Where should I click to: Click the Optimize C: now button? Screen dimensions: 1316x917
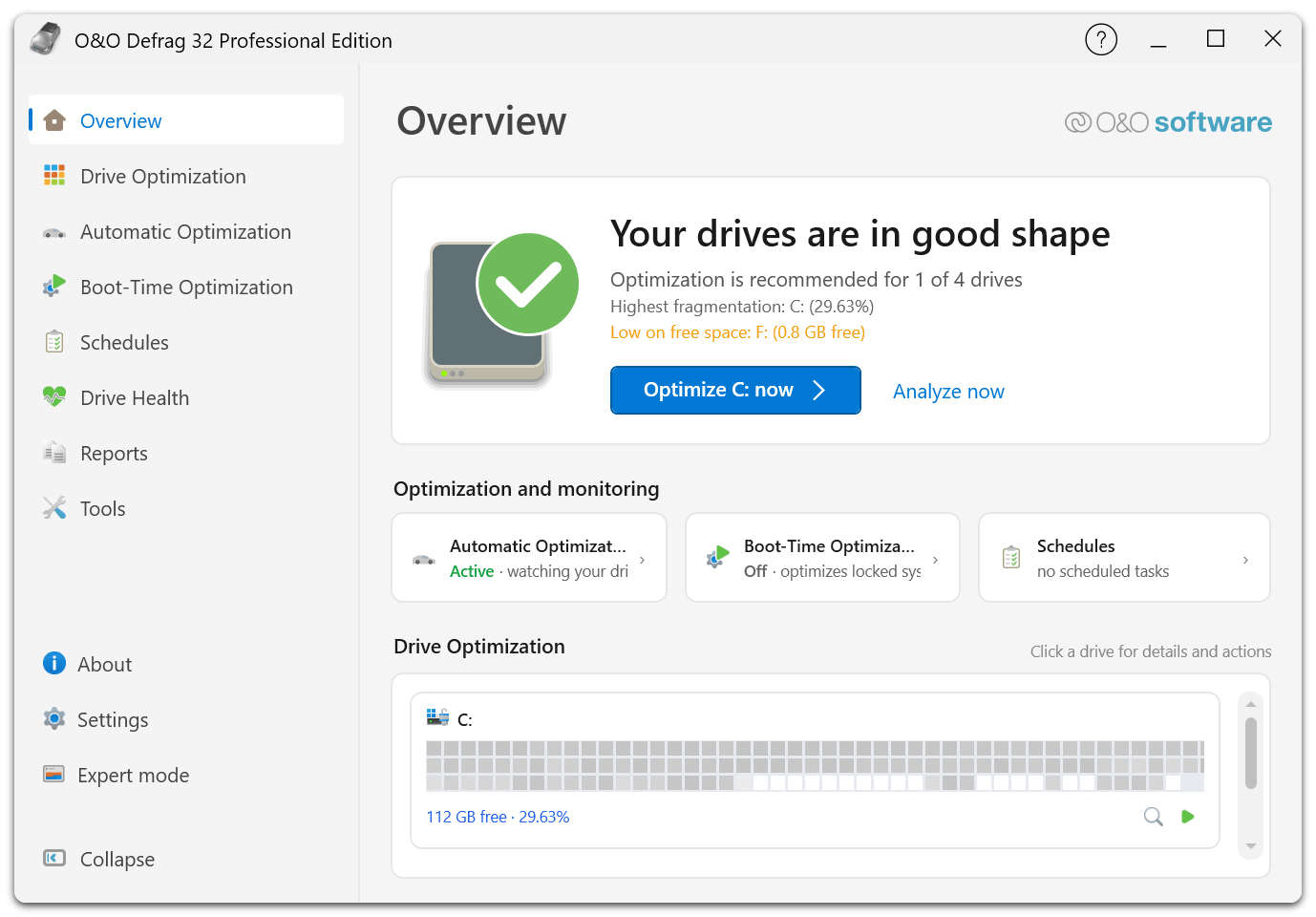tap(735, 390)
